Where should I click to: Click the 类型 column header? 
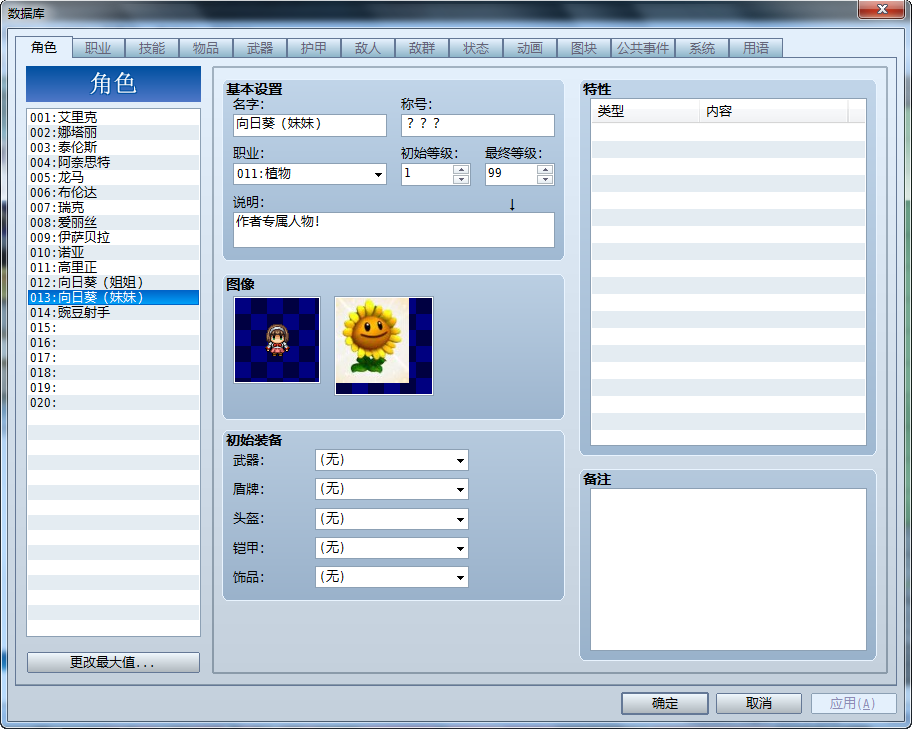[x=645, y=111]
